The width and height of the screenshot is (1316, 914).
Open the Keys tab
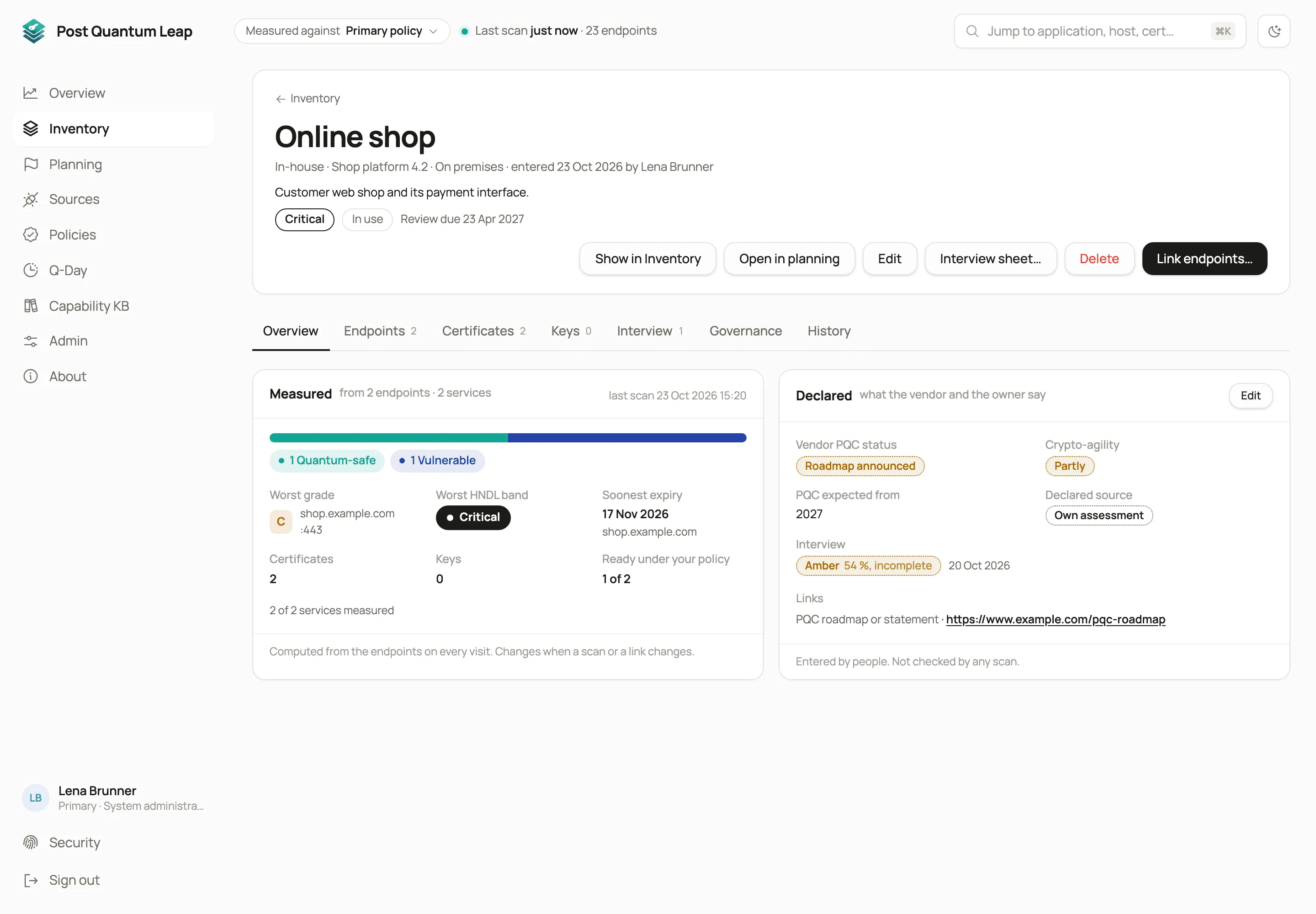571,331
